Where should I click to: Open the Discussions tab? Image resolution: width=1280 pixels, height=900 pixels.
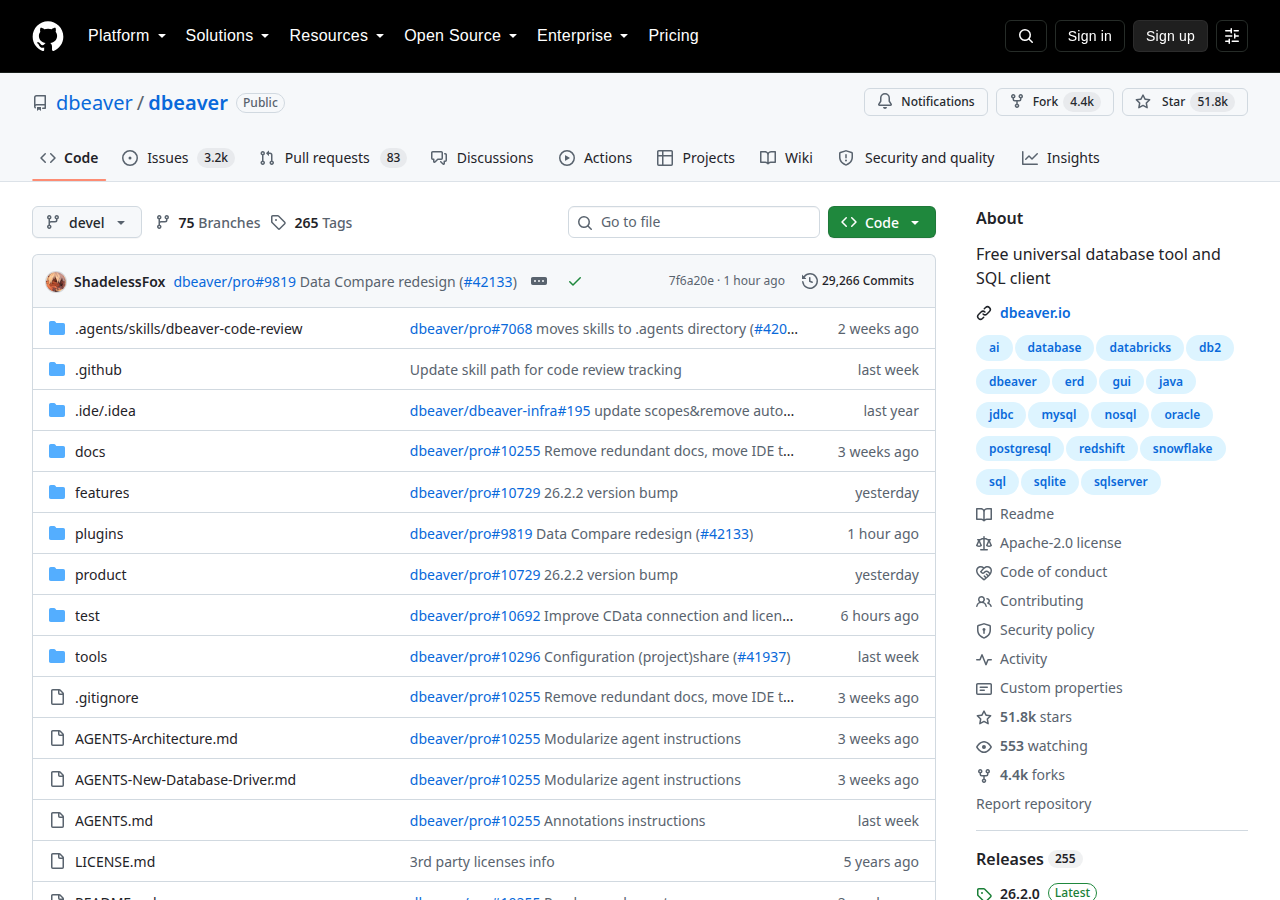click(482, 158)
